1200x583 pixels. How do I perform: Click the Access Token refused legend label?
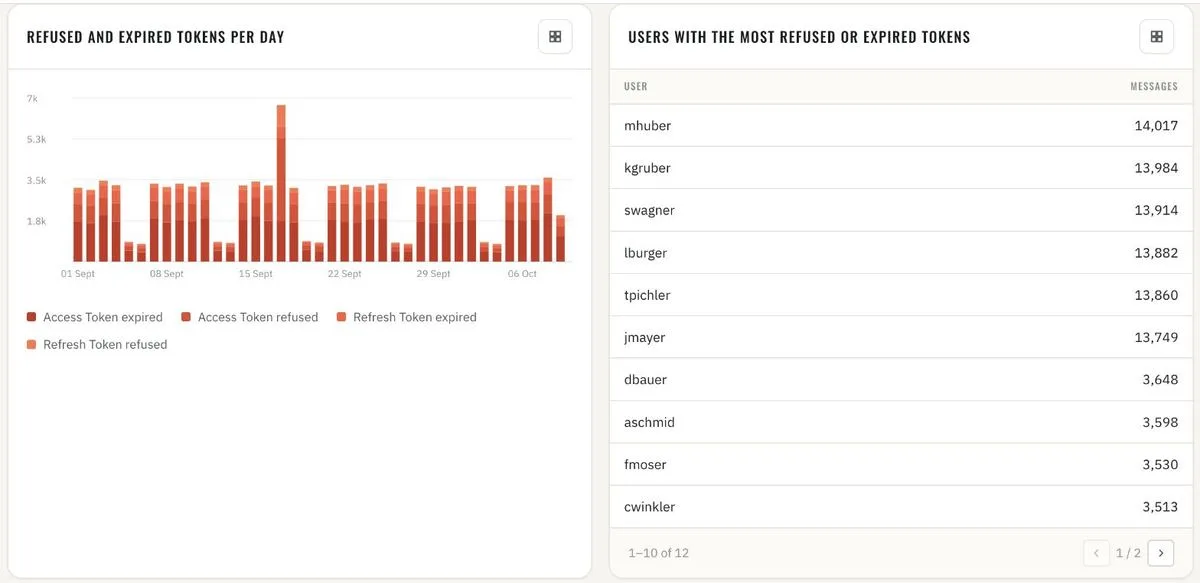point(258,317)
